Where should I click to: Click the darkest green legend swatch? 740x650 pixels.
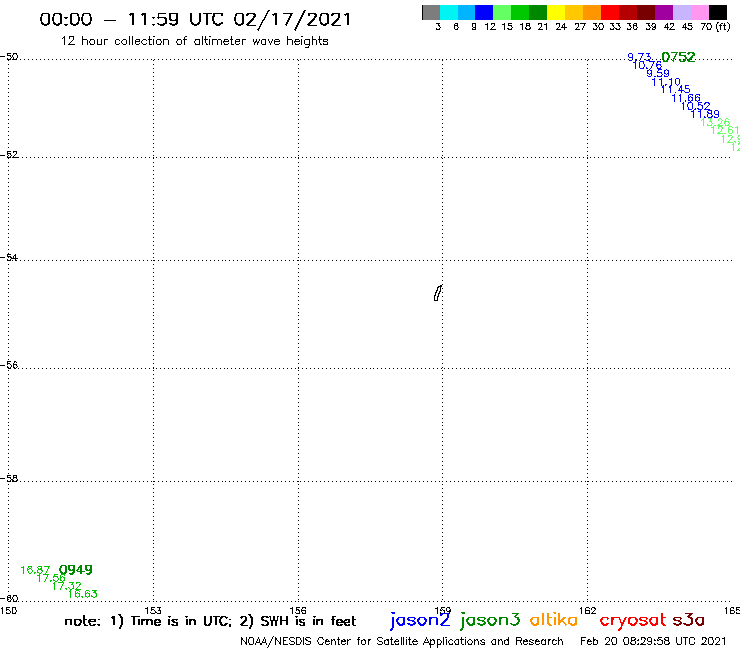[538, 12]
